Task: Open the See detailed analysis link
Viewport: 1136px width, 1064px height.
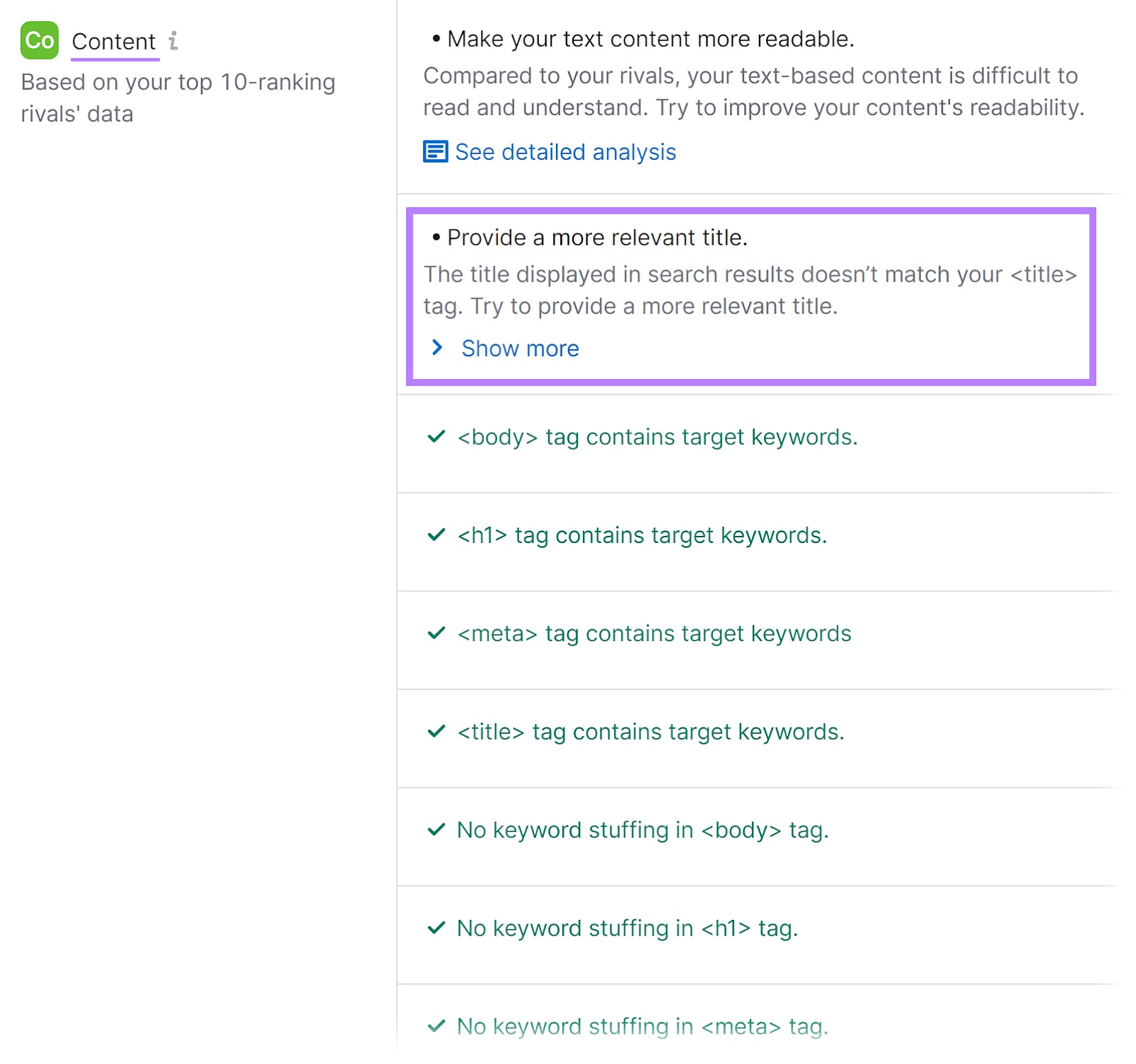Action: tap(564, 151)
